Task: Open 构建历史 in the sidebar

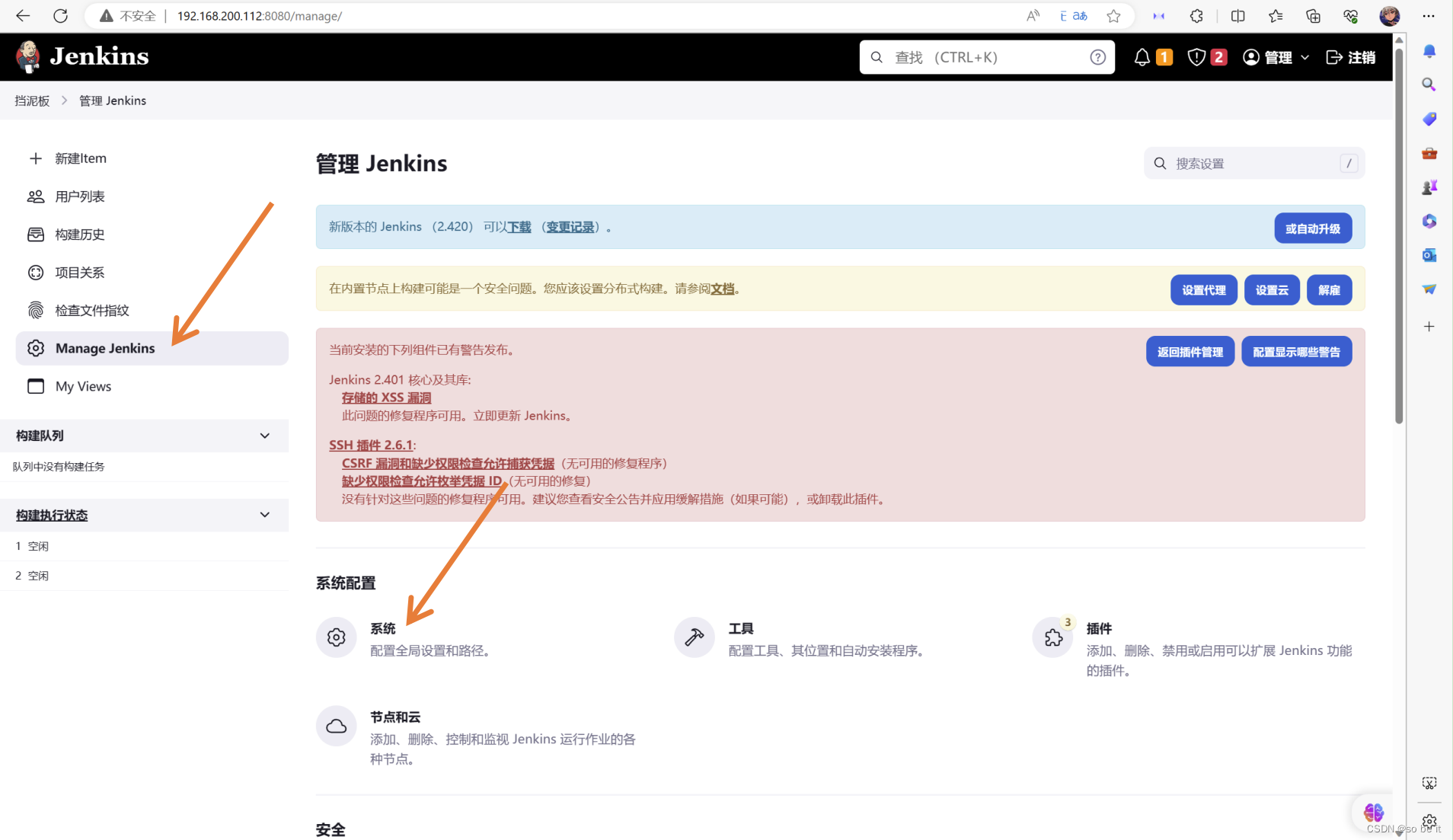Action: 152,235
